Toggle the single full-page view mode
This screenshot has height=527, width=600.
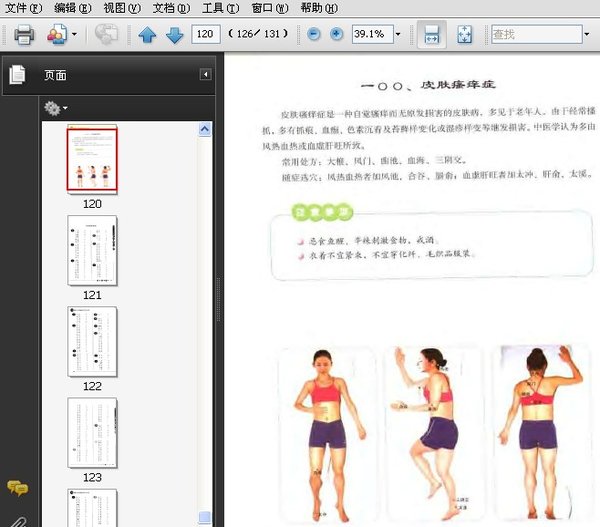tap(465, 34)
